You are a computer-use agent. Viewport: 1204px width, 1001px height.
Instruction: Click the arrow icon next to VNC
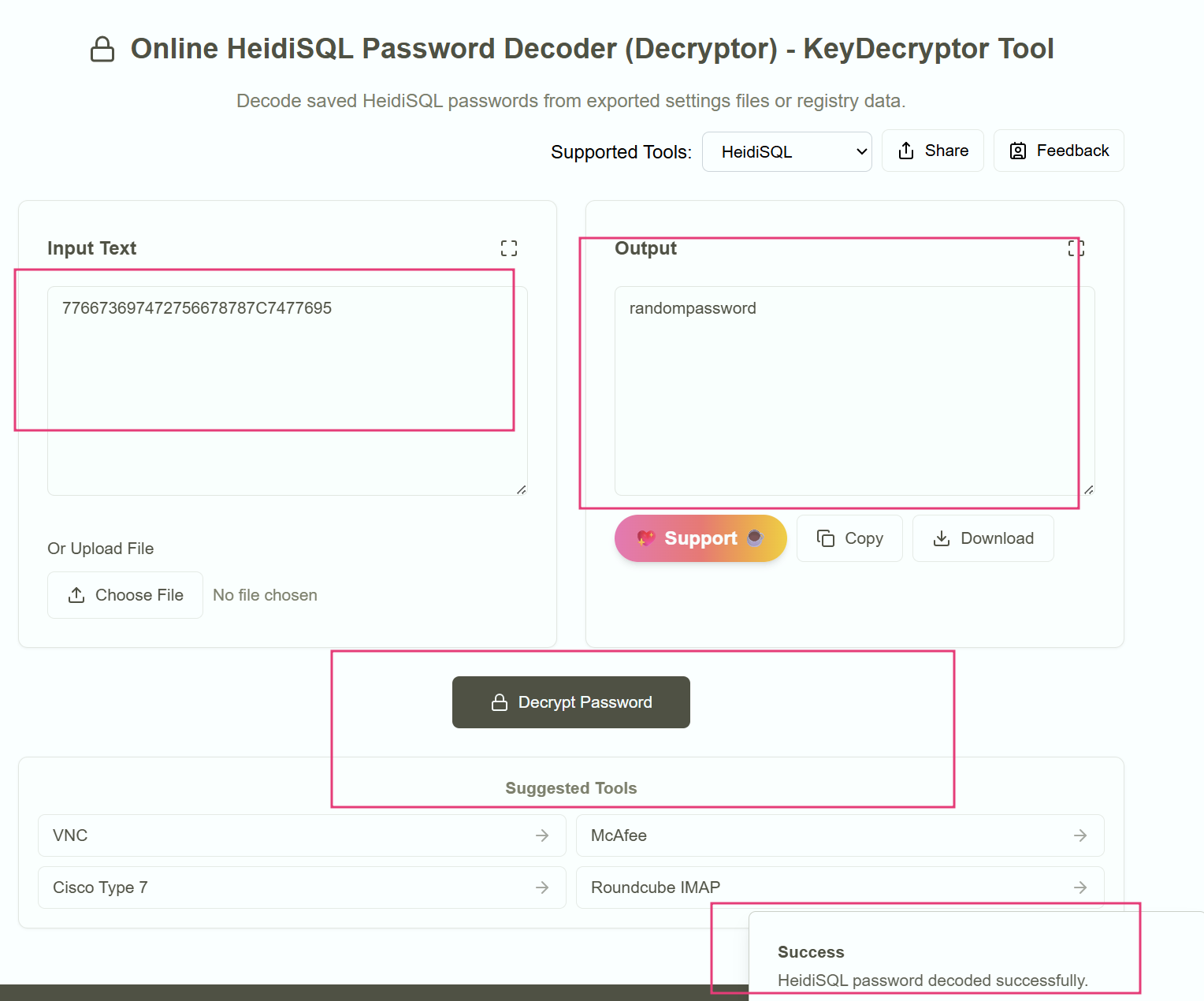pyautogui.click(x=542, y=835)
